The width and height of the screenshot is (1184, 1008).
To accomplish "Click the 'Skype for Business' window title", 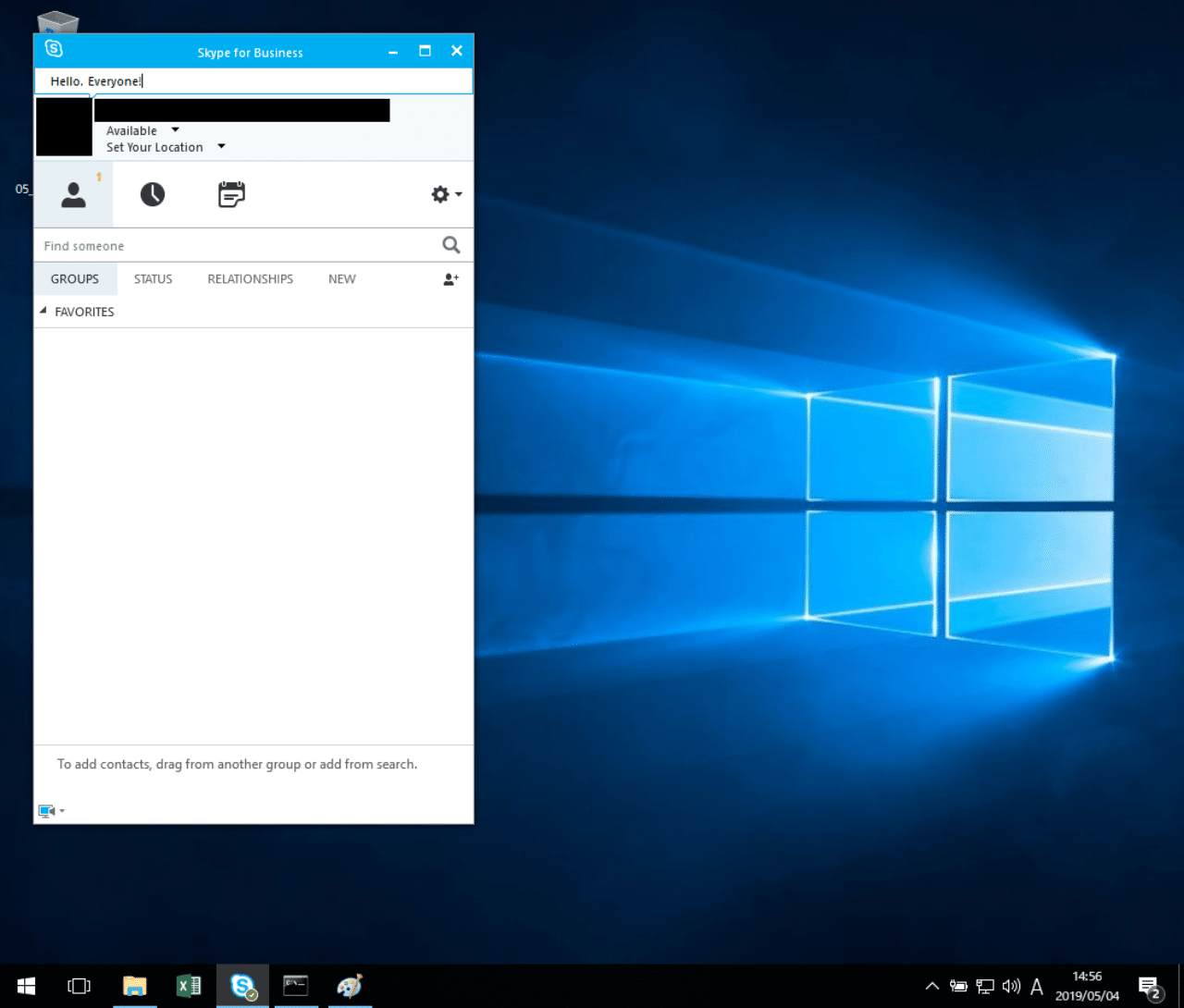I will tap(250, 53).
